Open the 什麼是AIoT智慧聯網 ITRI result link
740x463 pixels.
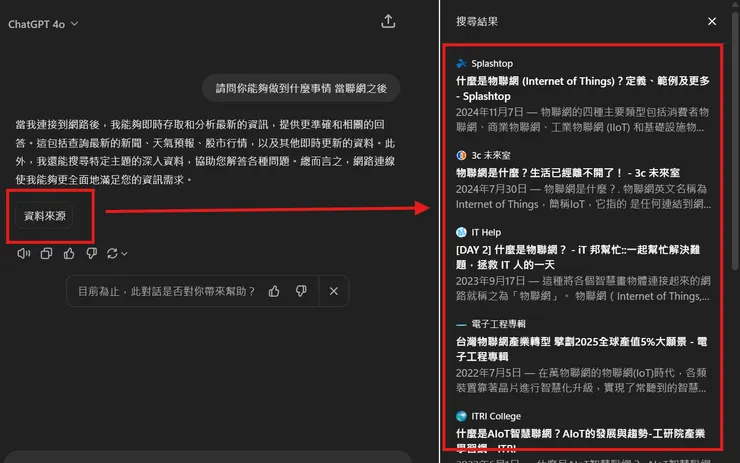tap(580, 440)
